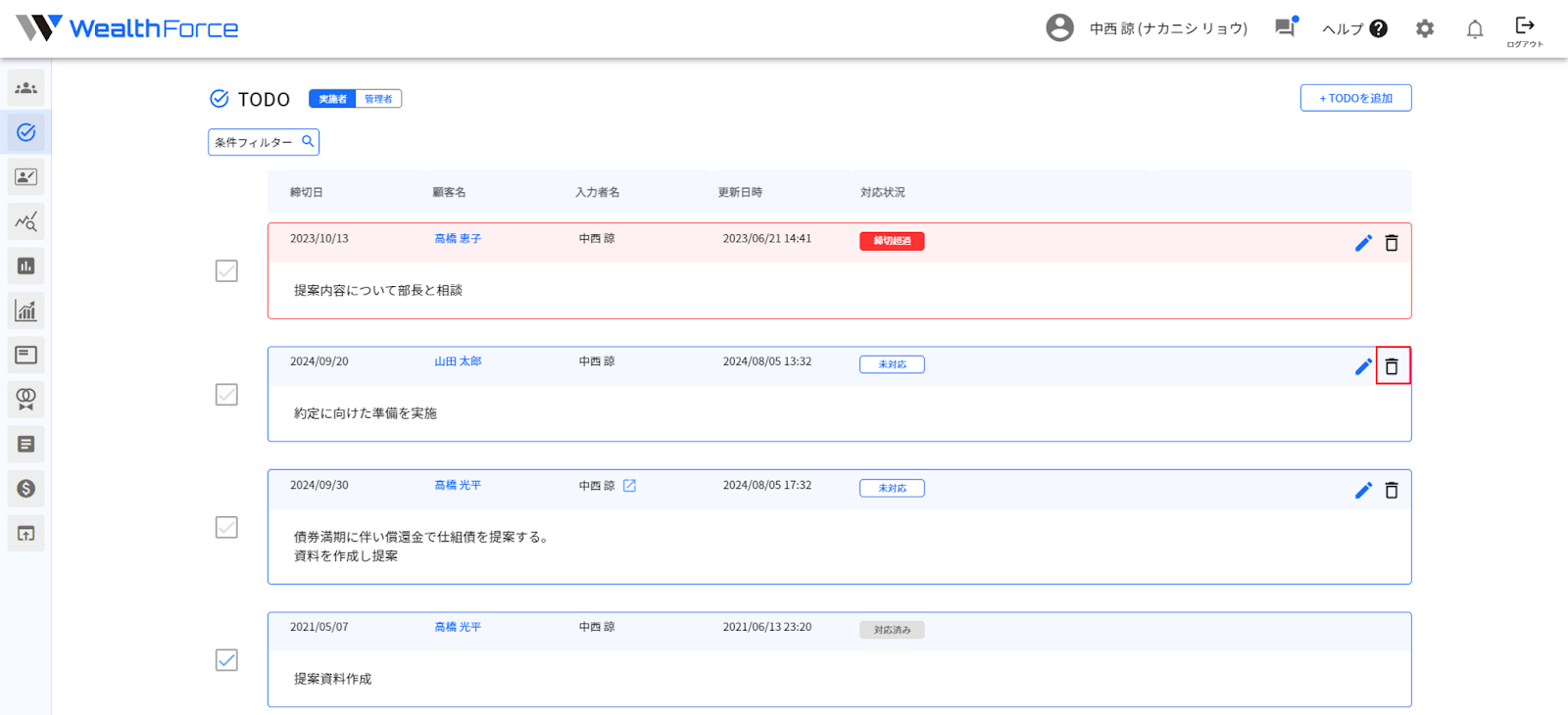Click the 対応済み status badge
The image size is (1568, 715).
point(892,630)
